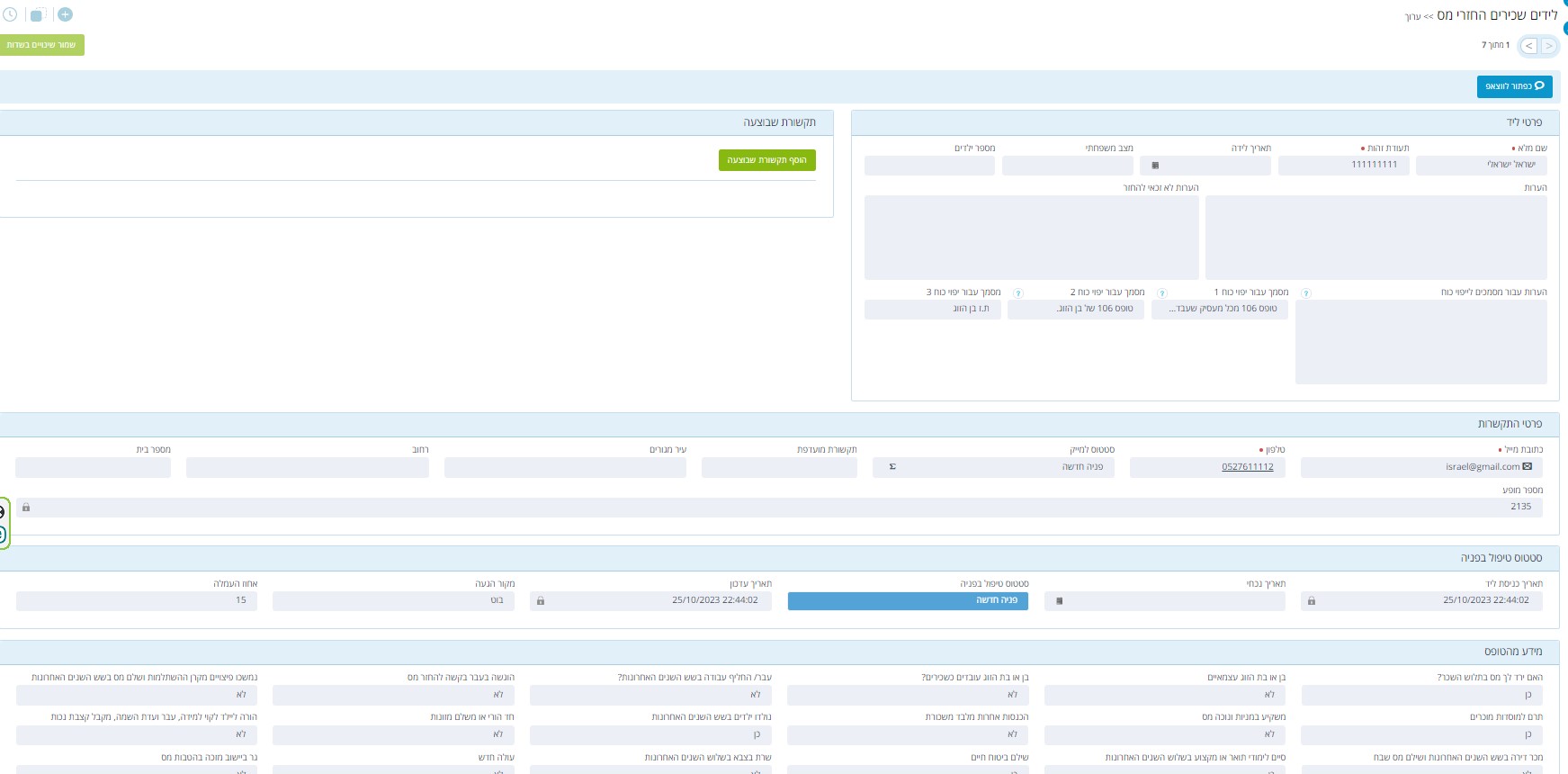Click the blue WhatsApp button
The width and height of the screenshot is (1568, 774).
(x=1515, y=86)
